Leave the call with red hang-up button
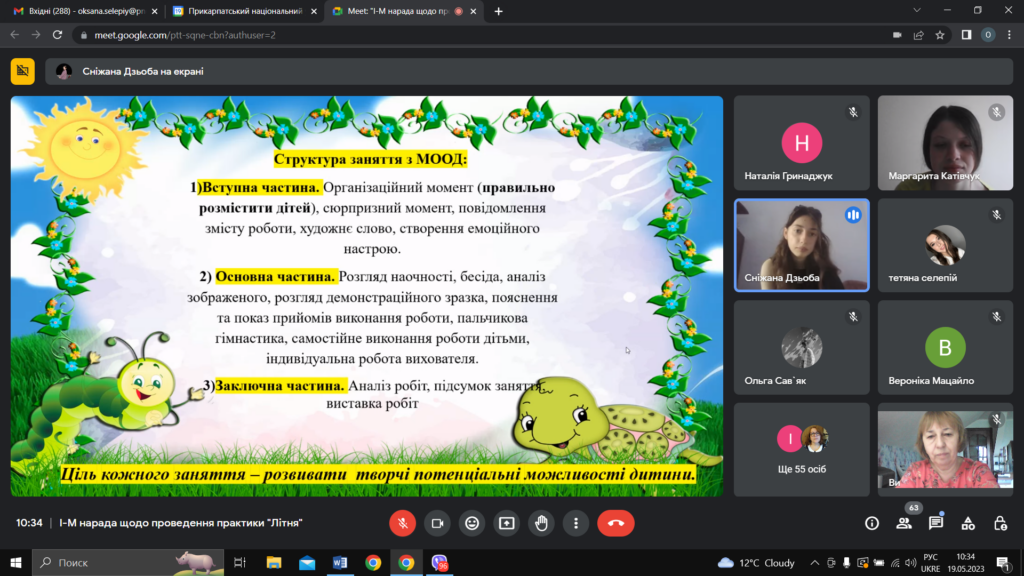The image size is (1024, 576). [616, 523]
